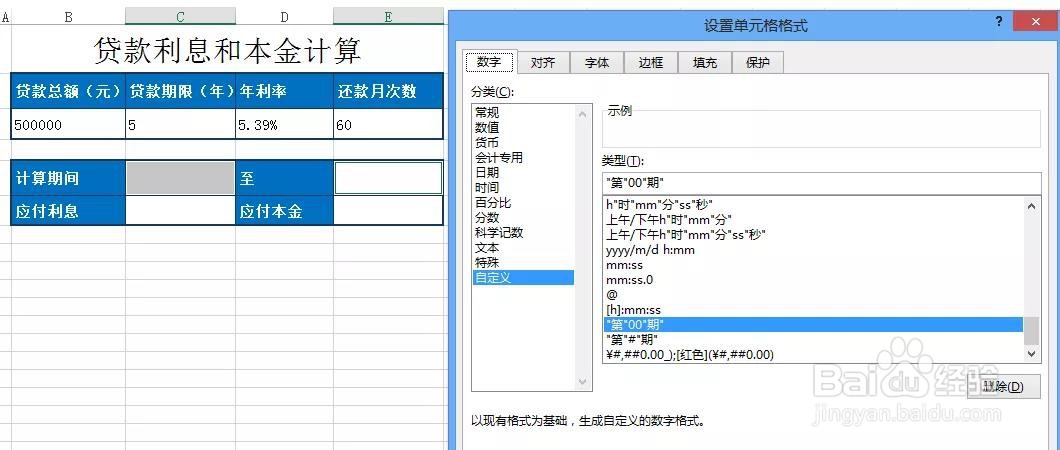Select 百分比 category
Image resolution: width=1060 pixels, height=450 pixels.
click(x=523, y=203)
